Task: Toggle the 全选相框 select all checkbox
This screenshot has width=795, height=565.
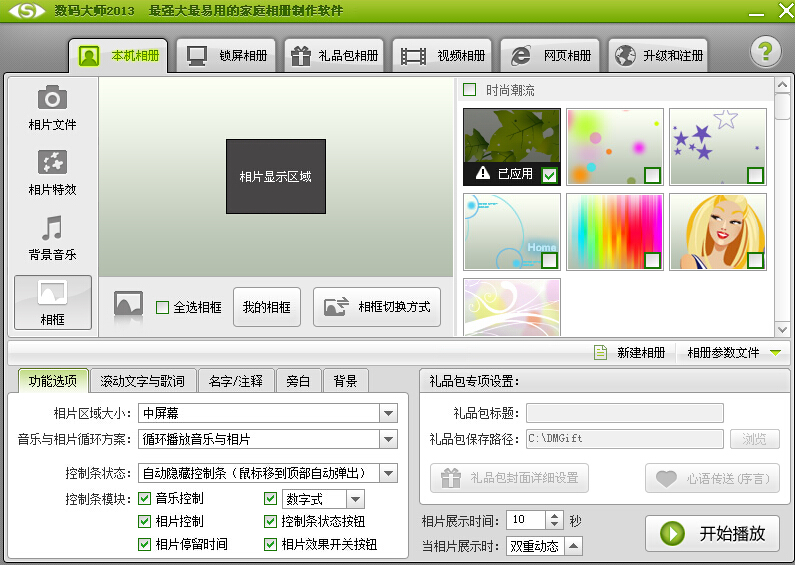Action: (162, 308)
